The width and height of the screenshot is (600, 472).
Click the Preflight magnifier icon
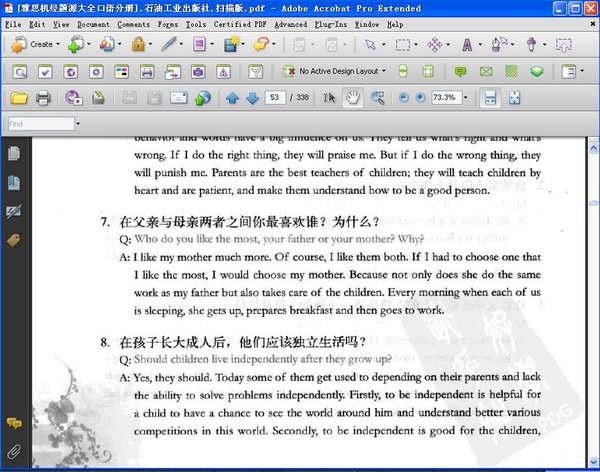click(20, 72)
